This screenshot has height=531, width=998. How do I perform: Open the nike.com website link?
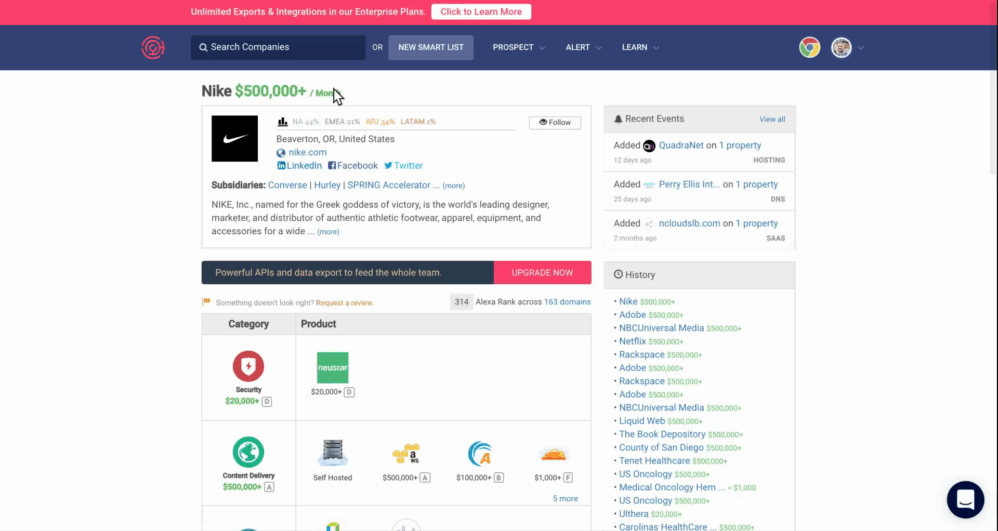[307, 152]
